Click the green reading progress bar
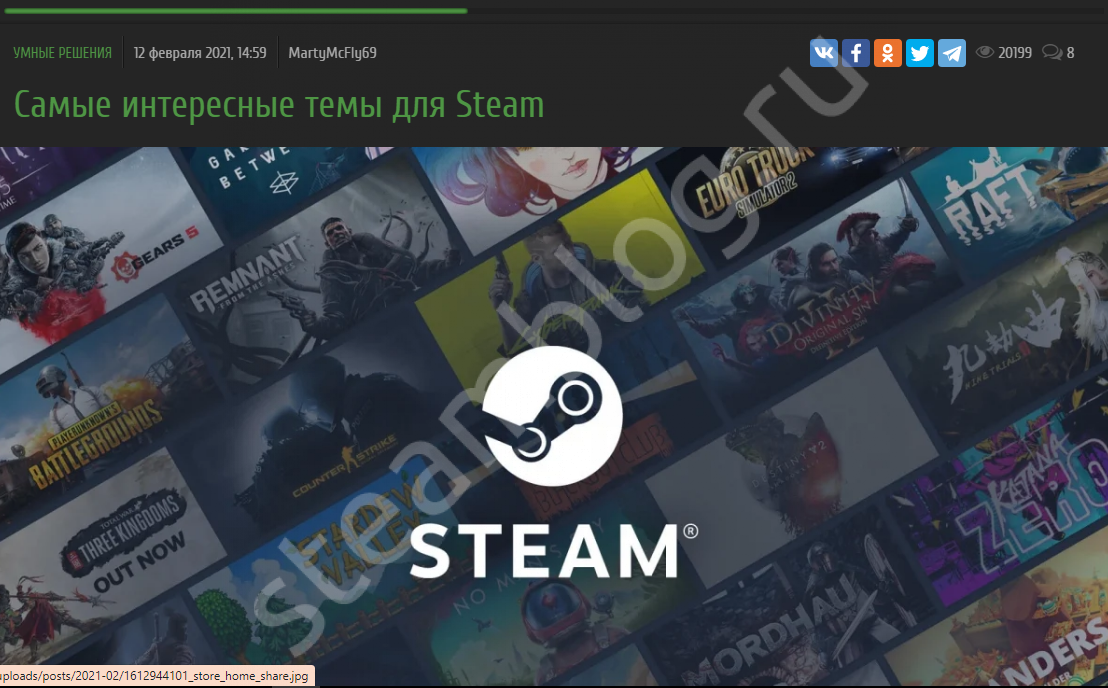Image resolution: width=1108 pixels, height=688 pixels. (x=233, y=11)
